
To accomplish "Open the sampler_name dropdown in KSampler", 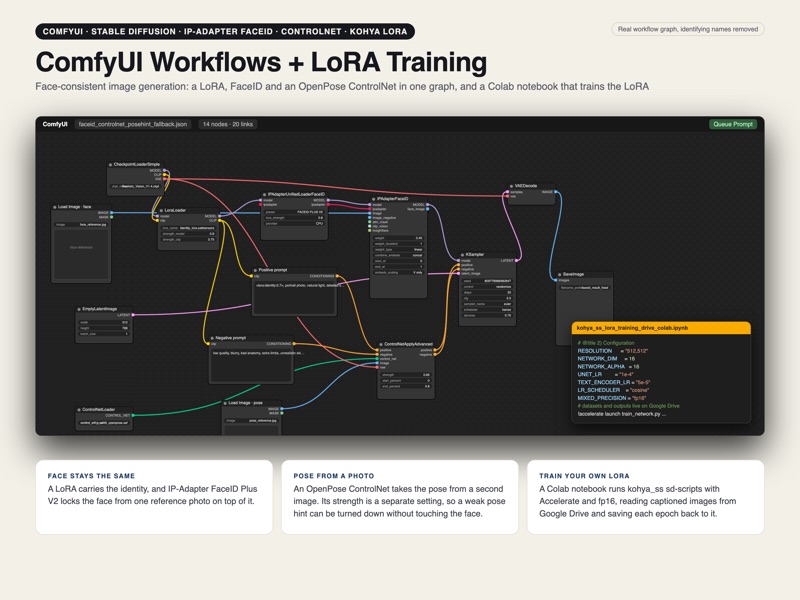I will tap(487, 304).
